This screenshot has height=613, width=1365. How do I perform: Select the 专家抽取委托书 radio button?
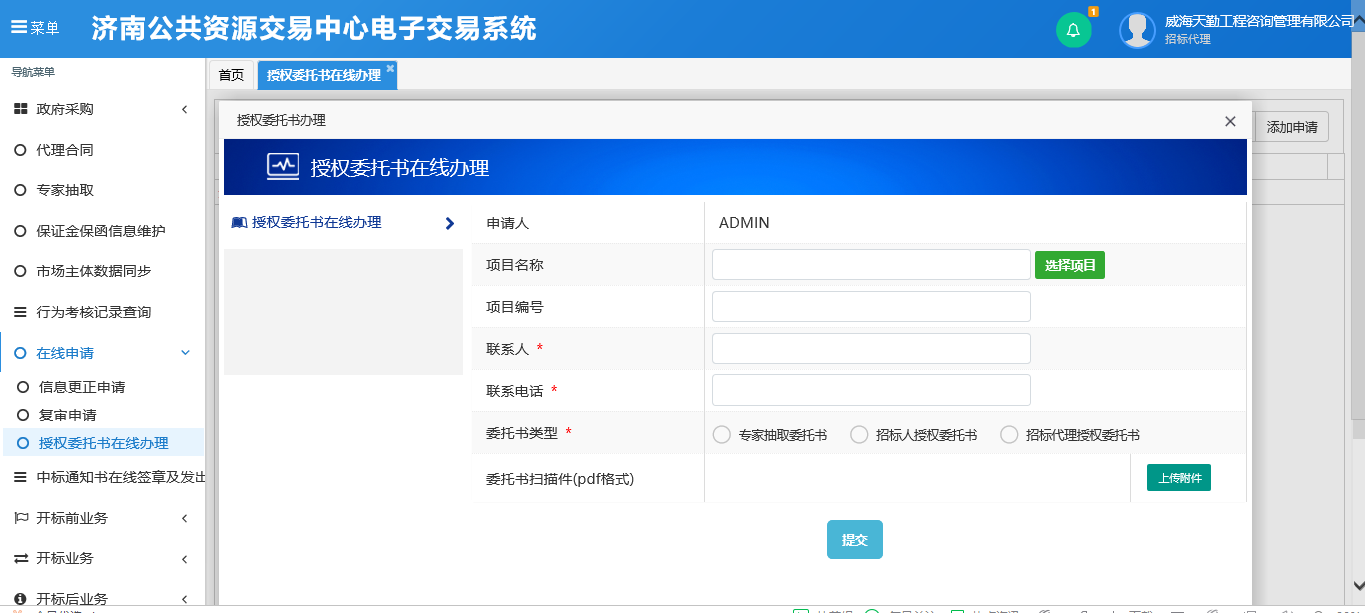pyautogui.click(x=720, y=434)
